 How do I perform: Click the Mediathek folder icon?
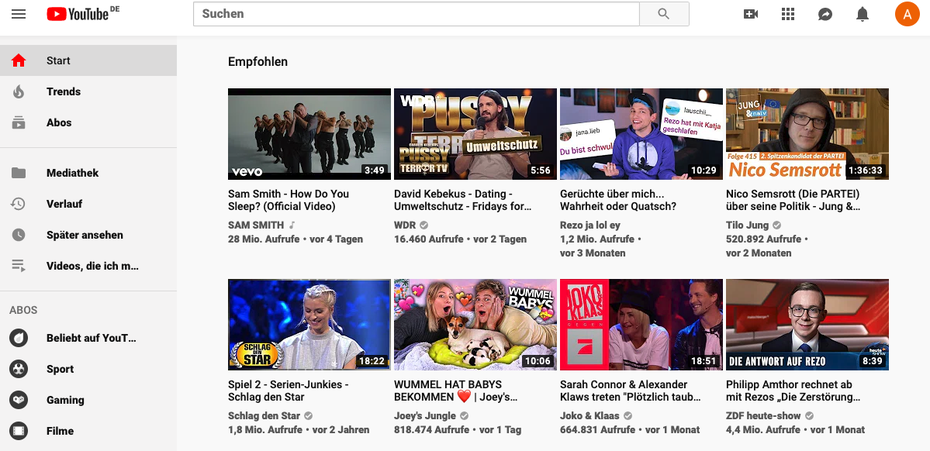(19, 173)
